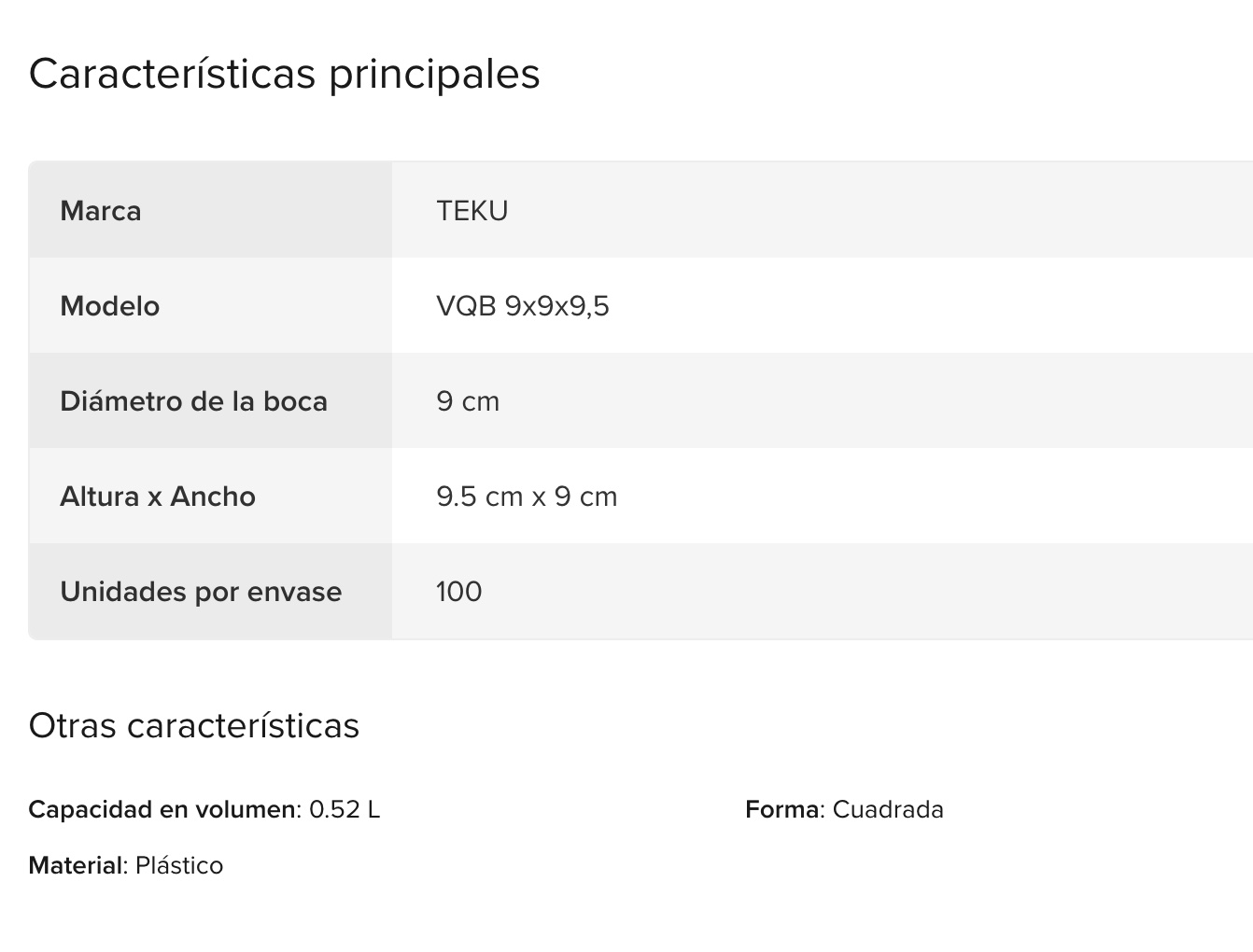1253x952 pixels.
Task: Click the 'x' between 9.5 cm and 9 cm
Action: pos(539,497)
